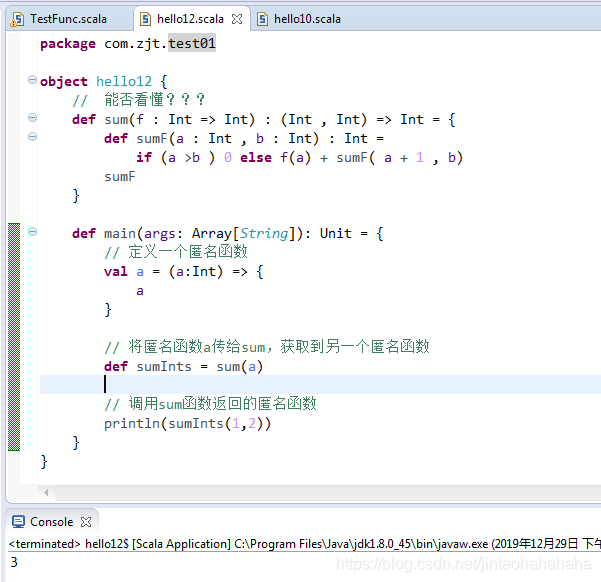Collapse the def sum function fold
The width and height of the screenshot is (601, 582).
pos(33,117)
